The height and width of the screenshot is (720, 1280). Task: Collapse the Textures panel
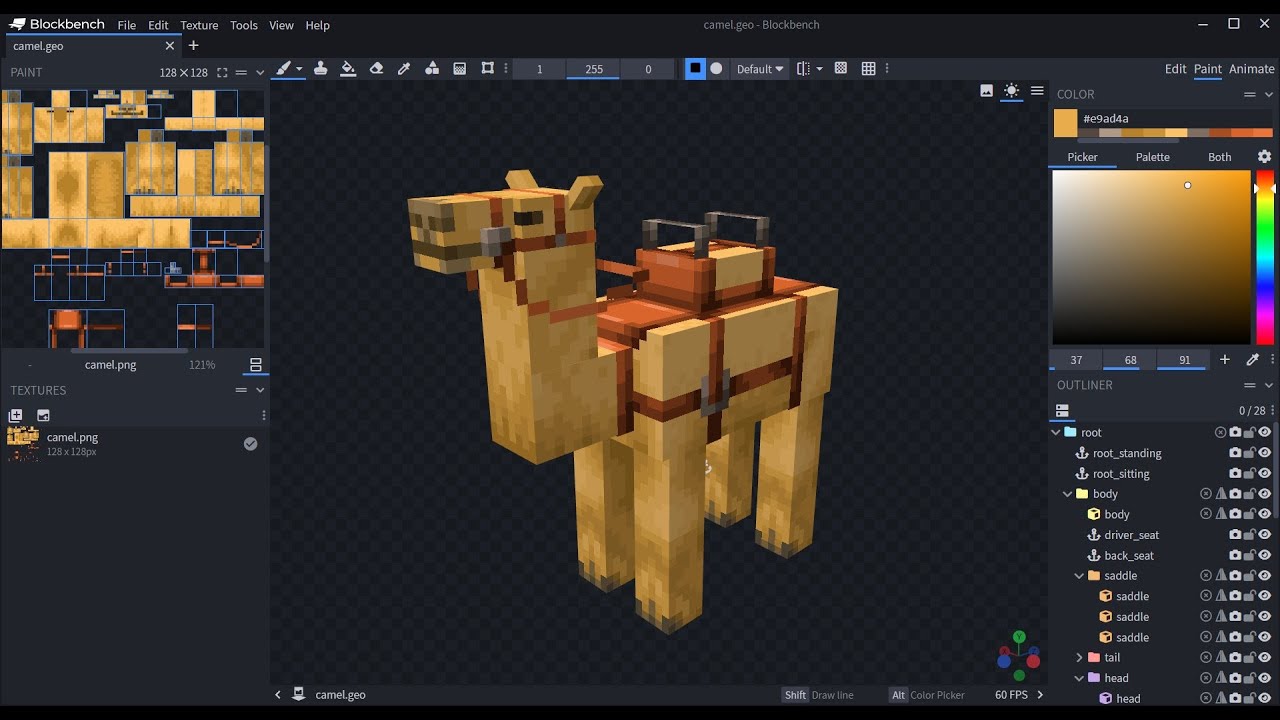[260, 390]
